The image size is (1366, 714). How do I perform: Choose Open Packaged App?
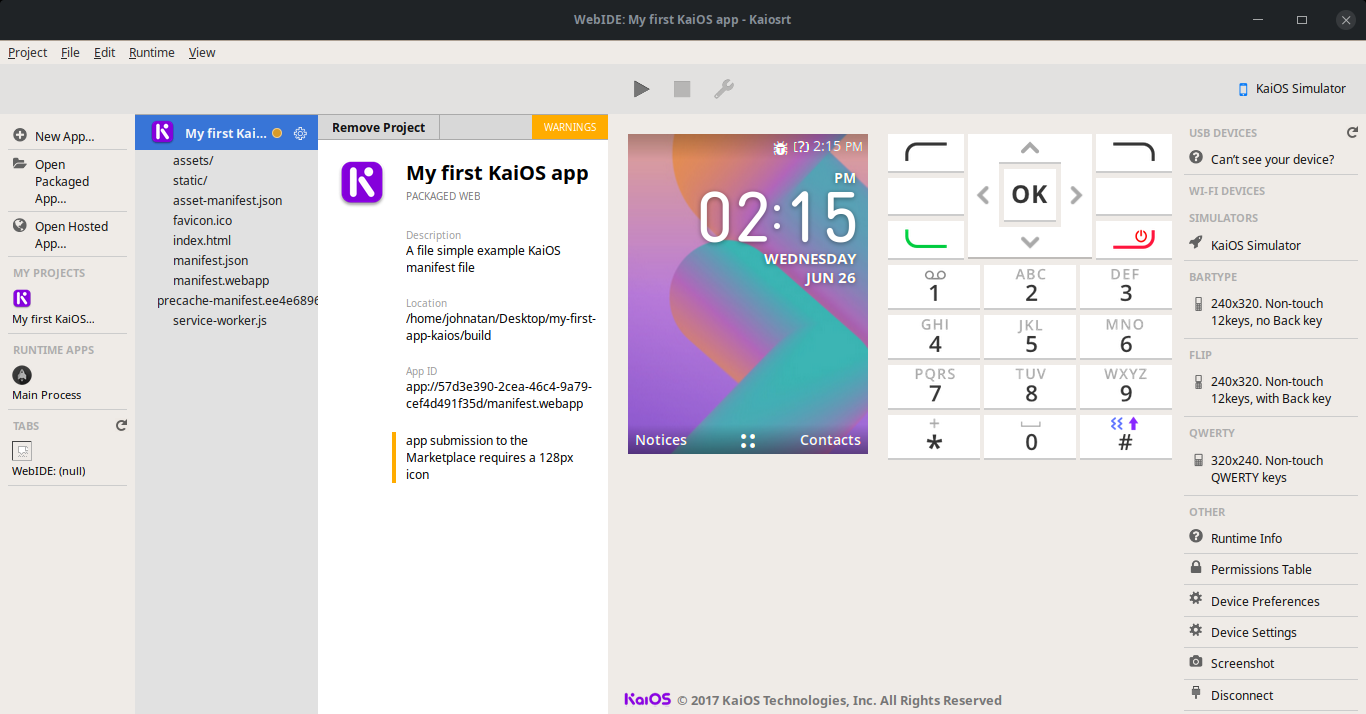[x=68, y=181]
